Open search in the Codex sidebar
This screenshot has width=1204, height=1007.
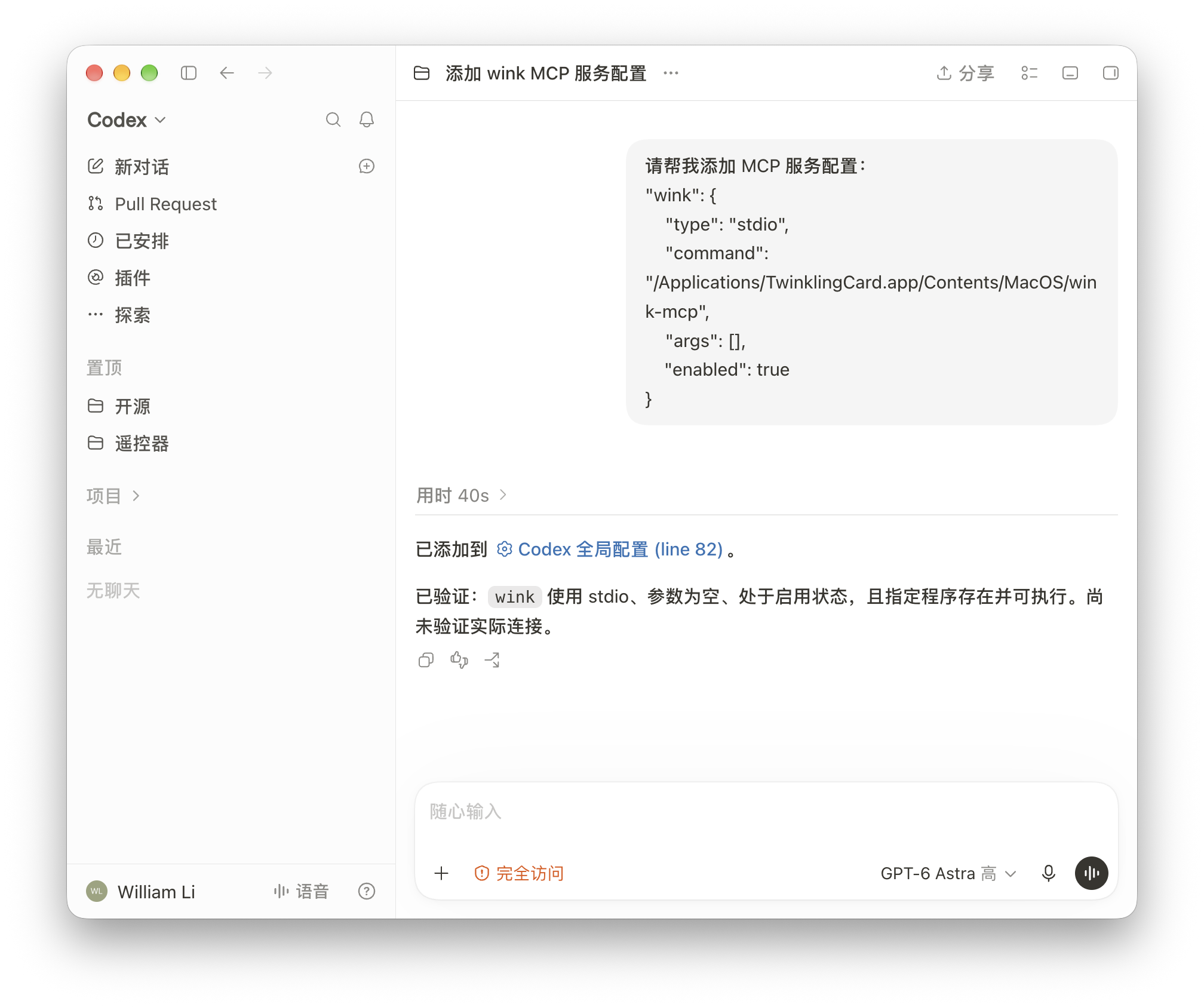tap(333, 119)
